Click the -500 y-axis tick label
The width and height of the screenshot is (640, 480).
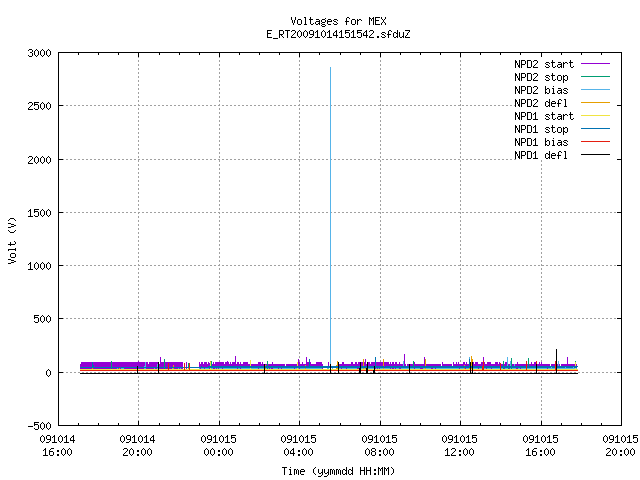tap(40, 426)
